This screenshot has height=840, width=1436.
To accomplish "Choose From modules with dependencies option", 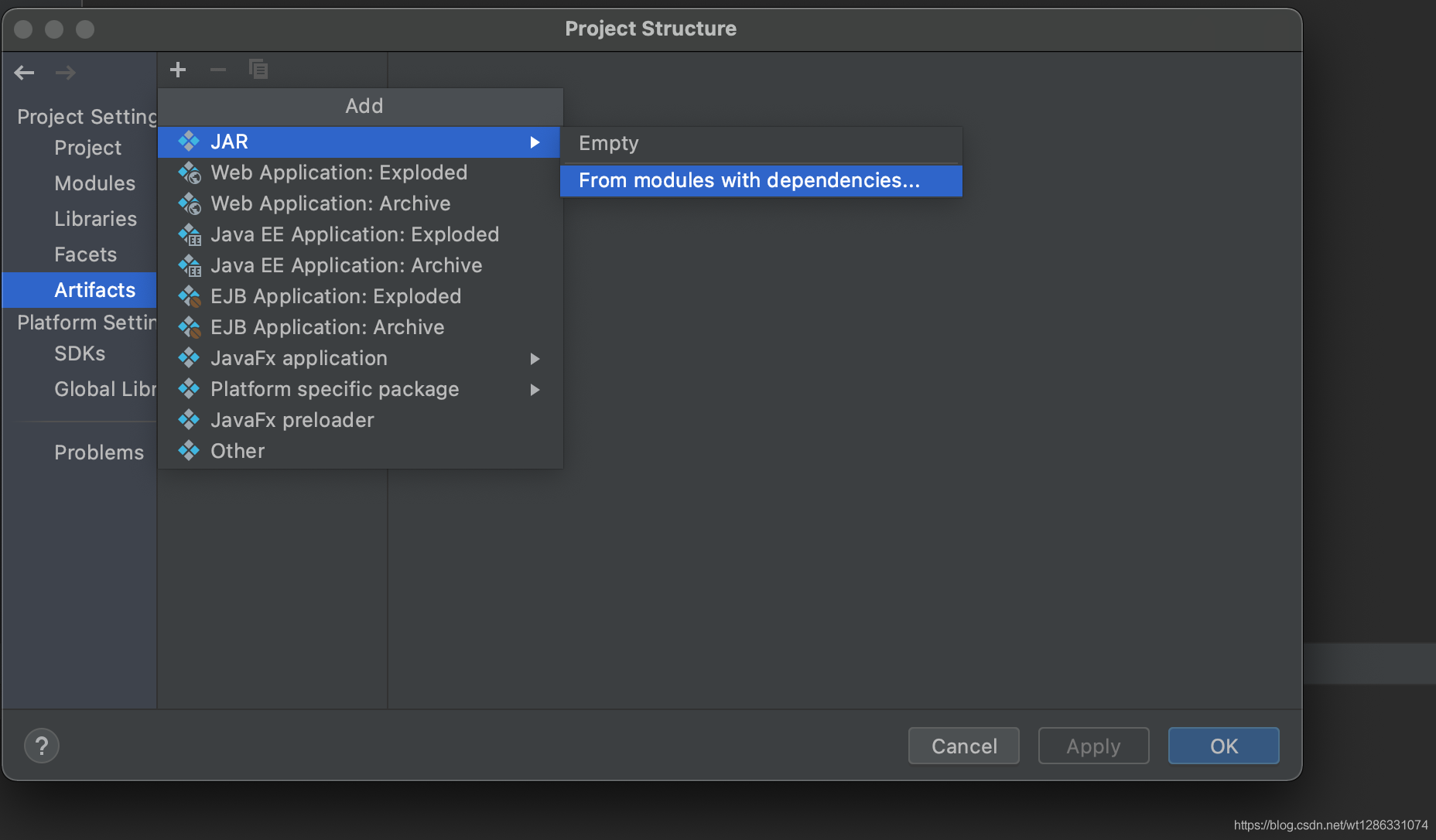I will pyautogui.click(x=749, y=181).
